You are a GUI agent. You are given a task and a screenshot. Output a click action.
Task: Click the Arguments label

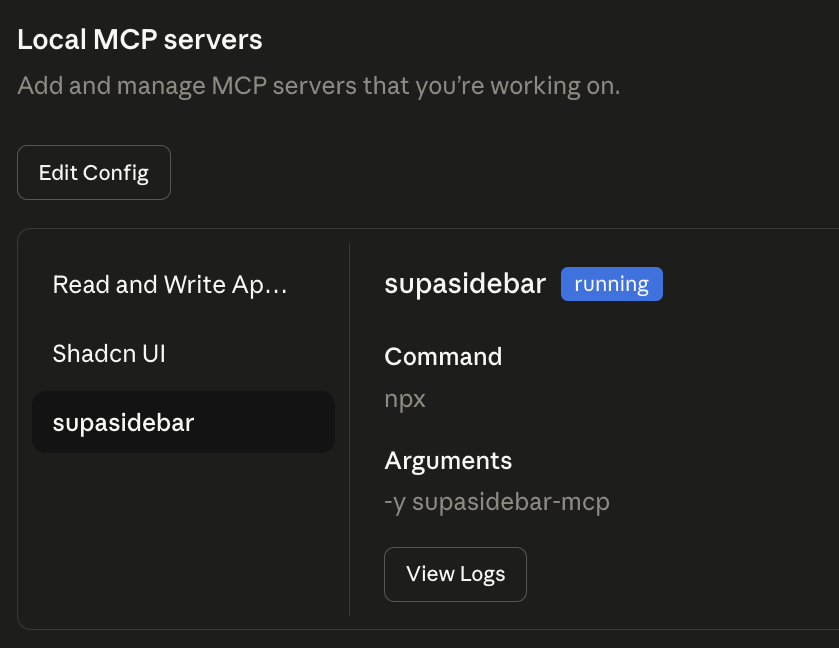point(448,460)
